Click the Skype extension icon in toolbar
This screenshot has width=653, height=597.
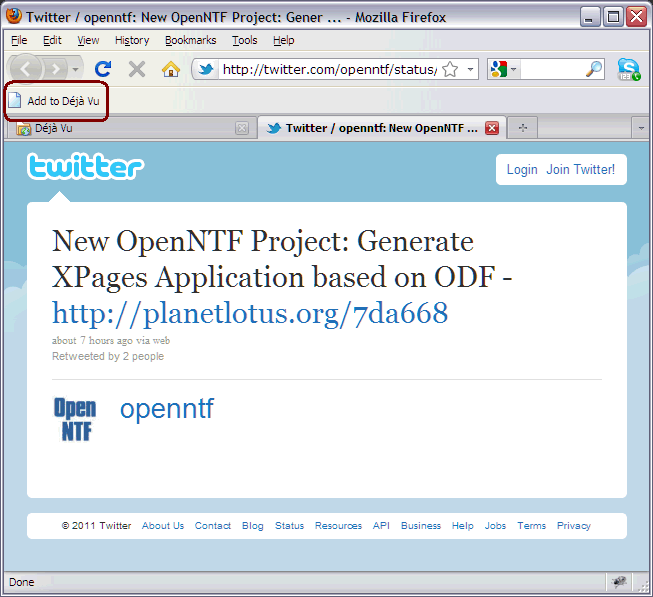(x=628, y=69)
